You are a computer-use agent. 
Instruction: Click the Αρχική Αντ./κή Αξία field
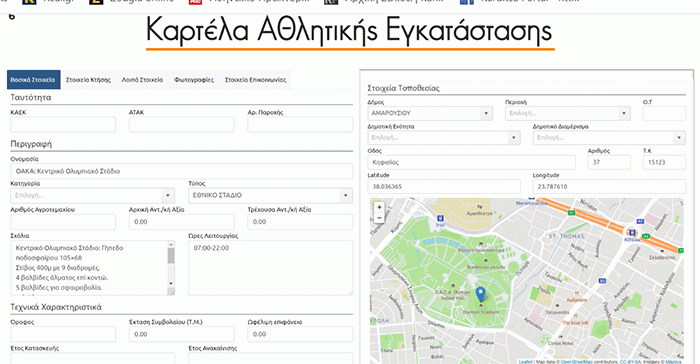pyautogui.click(x=182, y=222)
